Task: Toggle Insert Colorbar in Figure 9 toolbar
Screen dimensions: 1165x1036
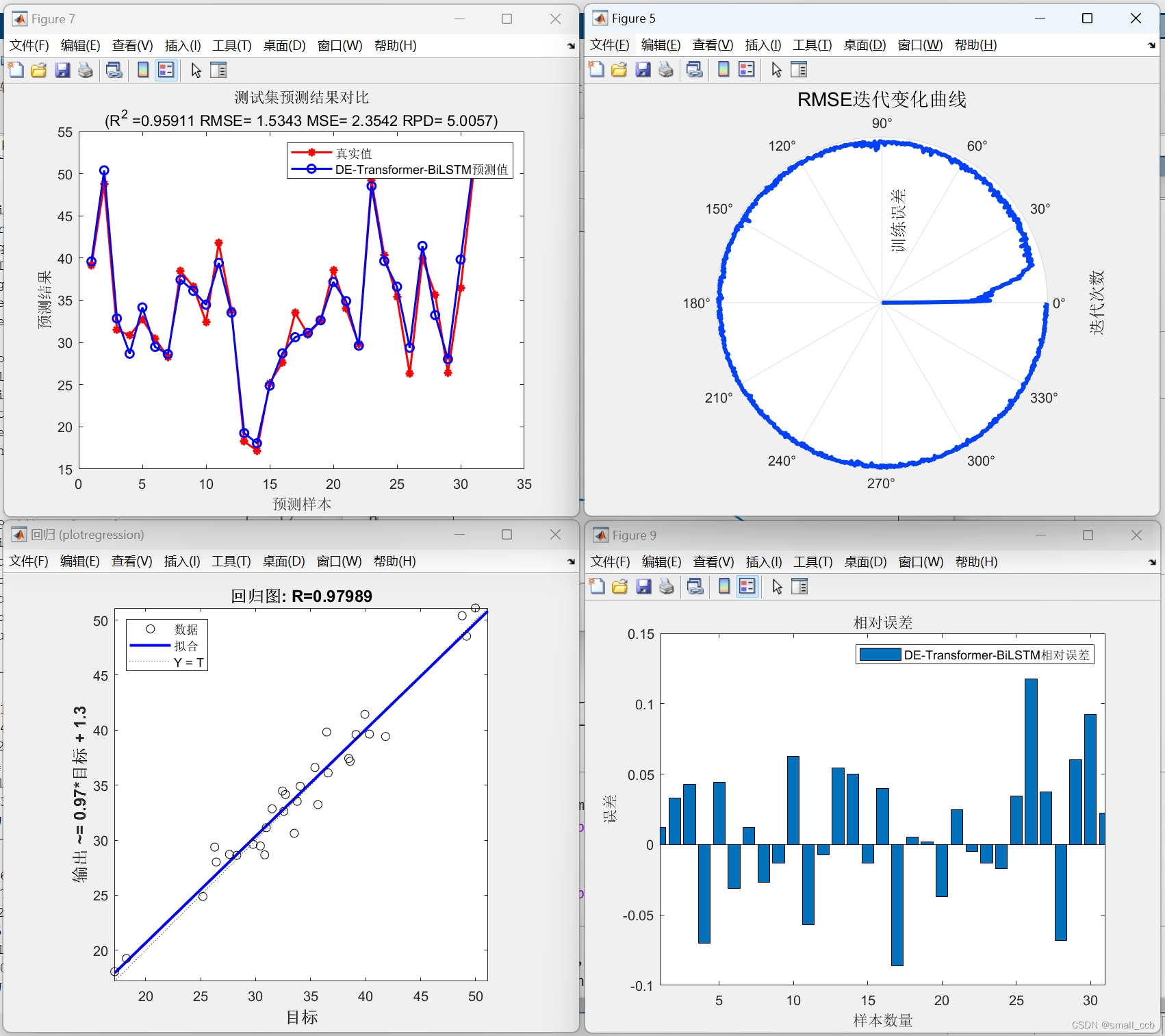Action: [x=724, y=586]
